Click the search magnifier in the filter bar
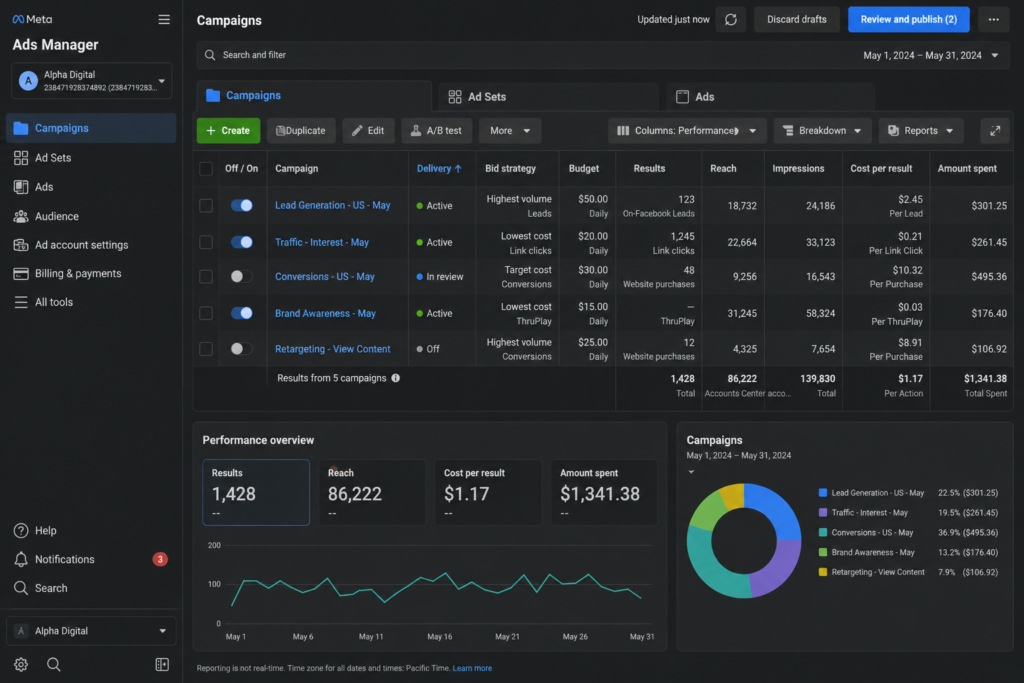The image size is (1024, 683). pos(210,55)
